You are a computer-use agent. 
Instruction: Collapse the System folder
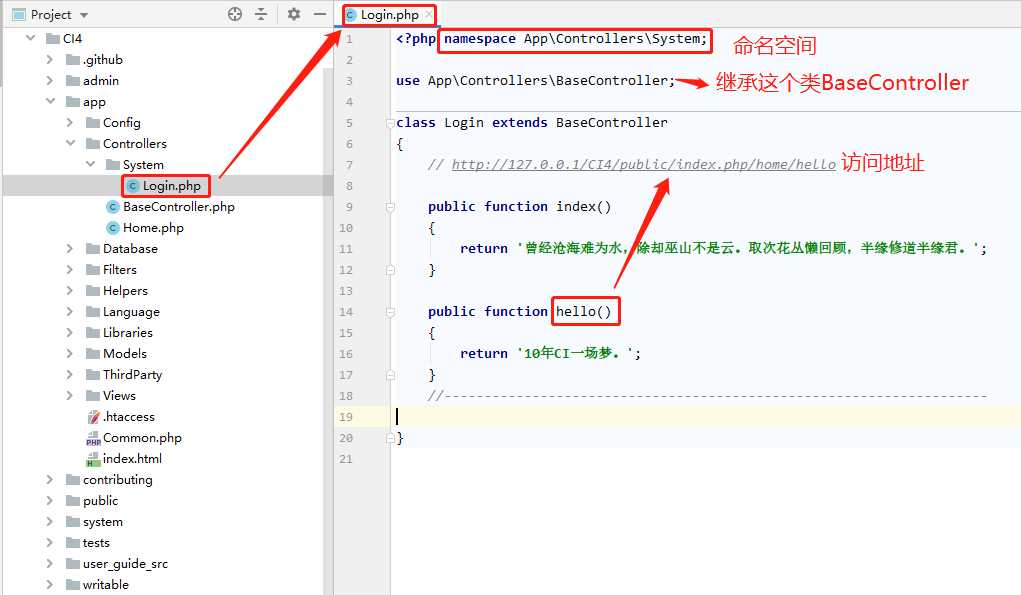tap(91, 164)
